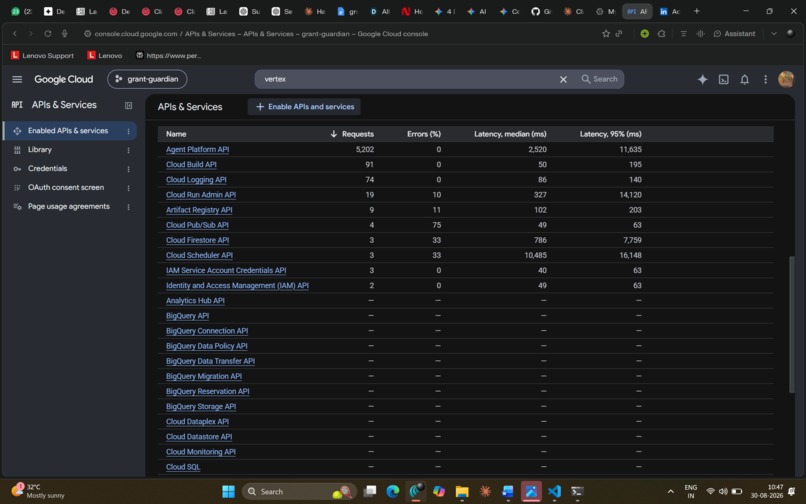Screen dimensions: 806x504
Task: Open the browser Assistant panel
Action: [734, 34]
